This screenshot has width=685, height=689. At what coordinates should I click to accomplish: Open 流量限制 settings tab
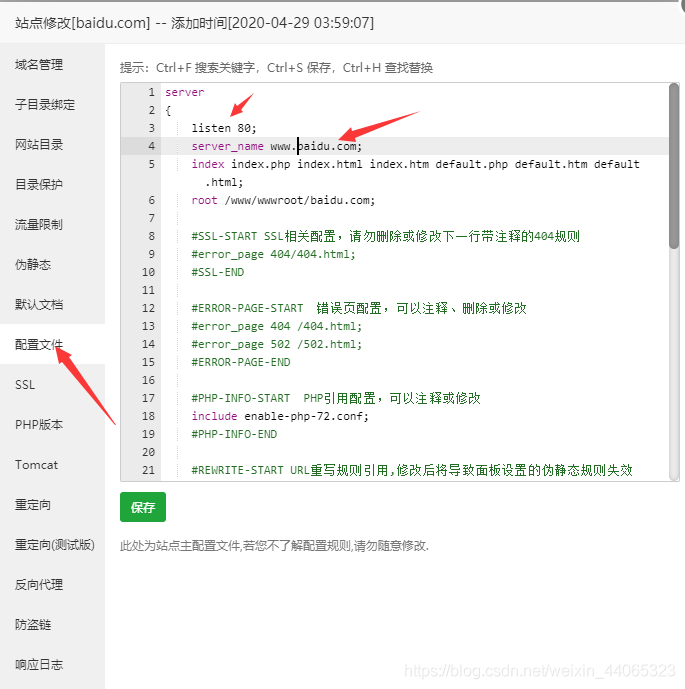(x=39, y=225)
